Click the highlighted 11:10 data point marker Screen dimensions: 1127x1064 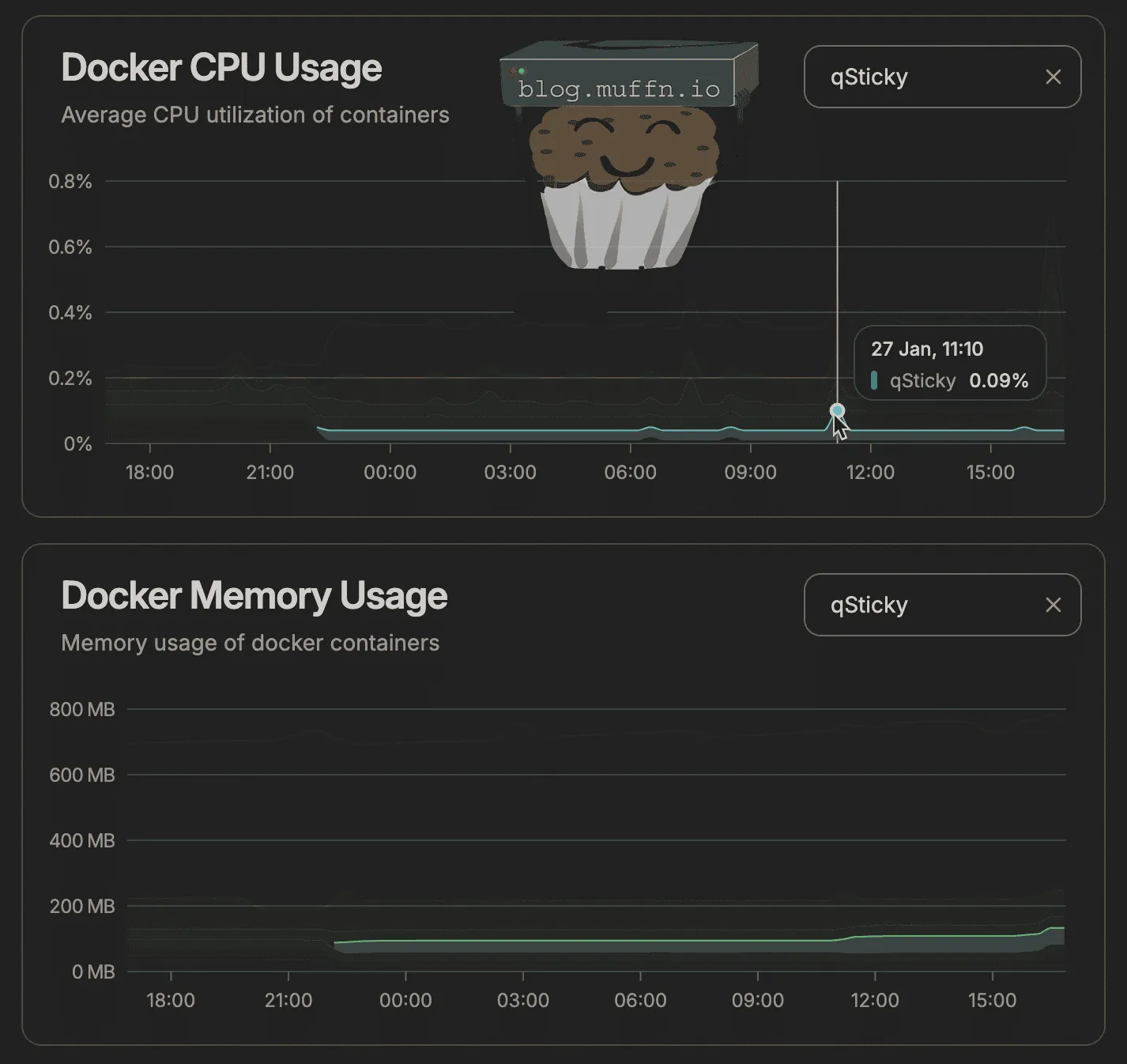[838, 410]
